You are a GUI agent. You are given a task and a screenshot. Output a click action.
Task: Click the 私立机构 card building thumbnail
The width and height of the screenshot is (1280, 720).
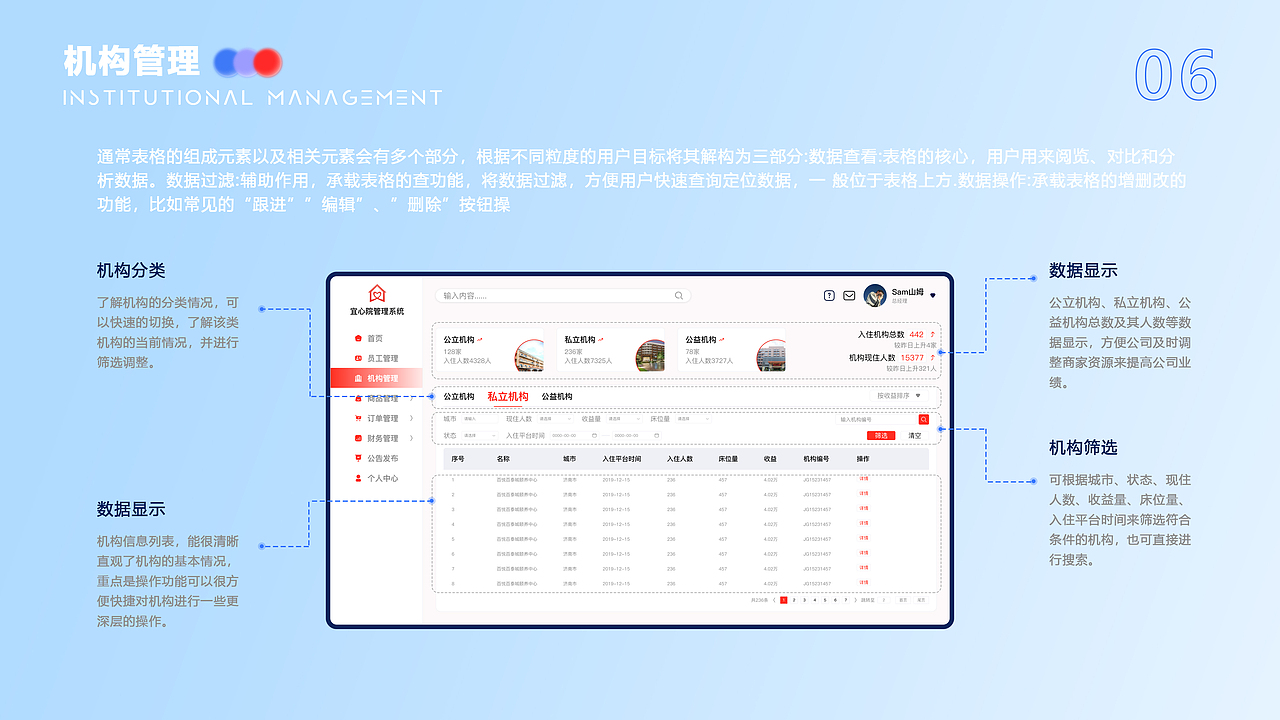650,355
